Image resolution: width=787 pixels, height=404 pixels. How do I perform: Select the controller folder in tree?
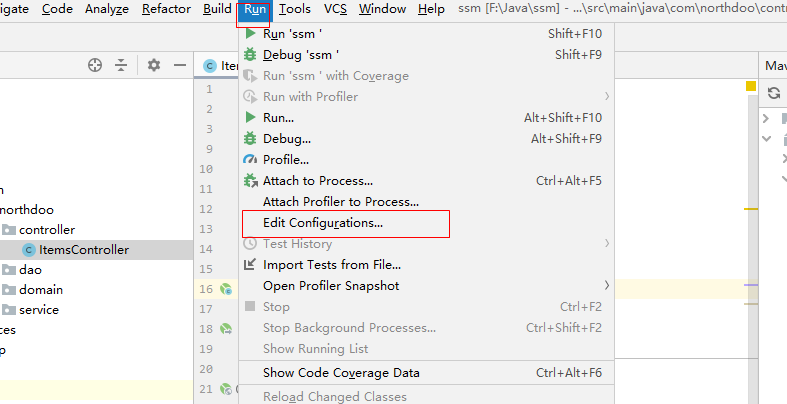(x=47, y=229)
